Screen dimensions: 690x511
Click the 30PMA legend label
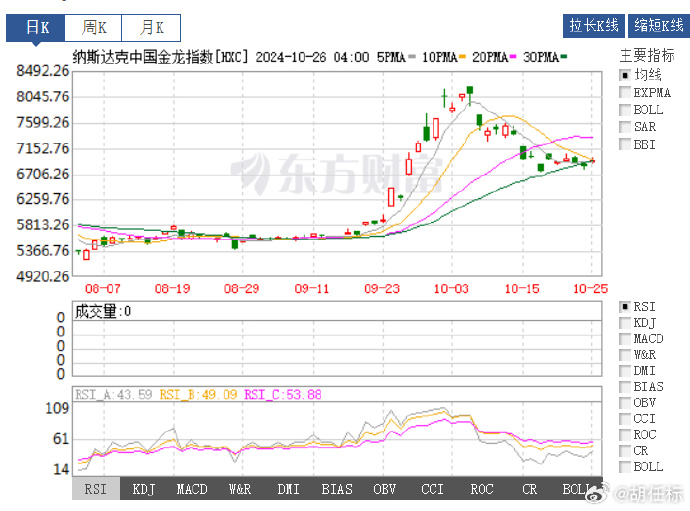(x=541, y=57)
